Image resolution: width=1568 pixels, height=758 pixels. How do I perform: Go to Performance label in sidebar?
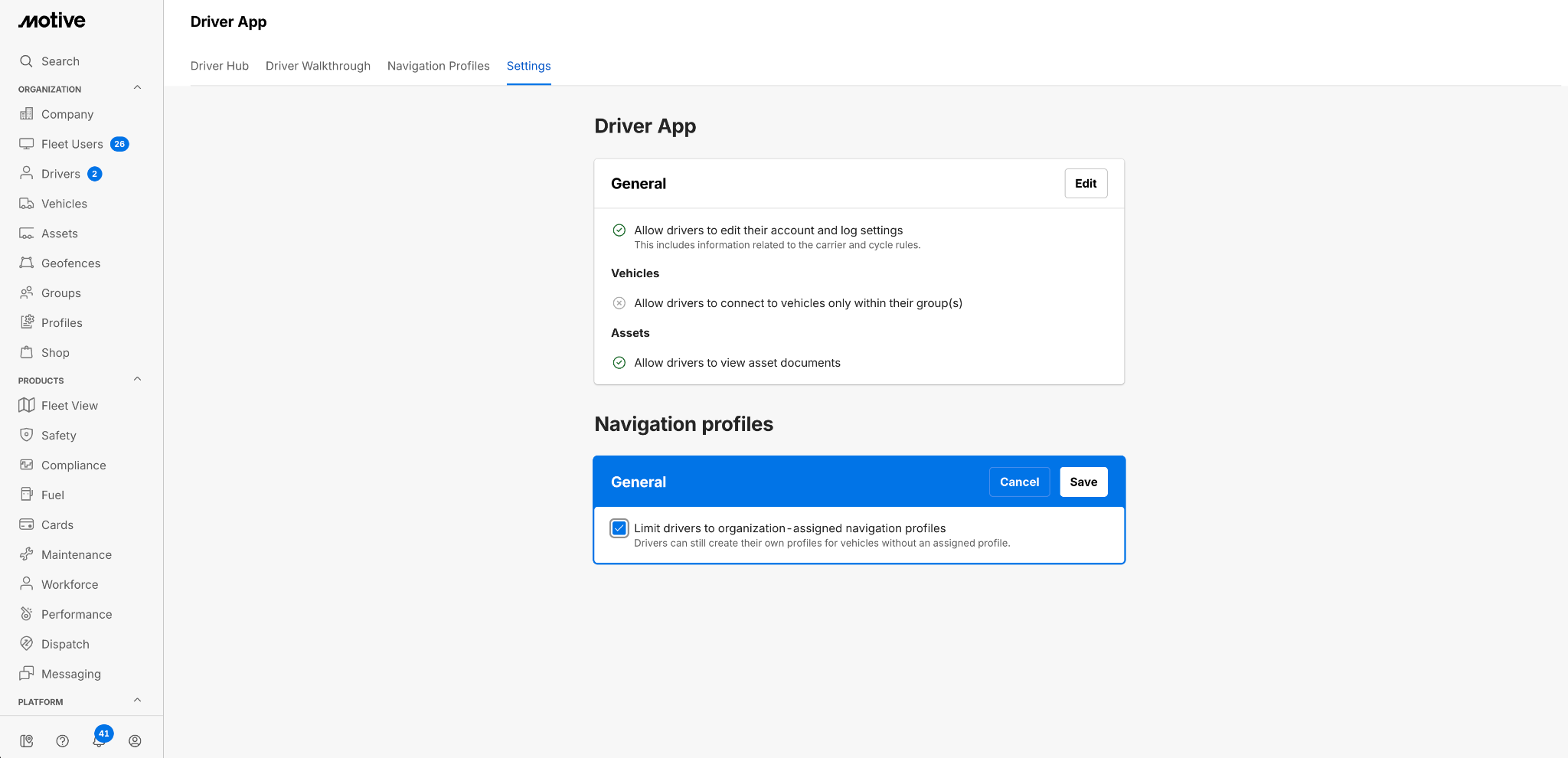tap(77, 615)
